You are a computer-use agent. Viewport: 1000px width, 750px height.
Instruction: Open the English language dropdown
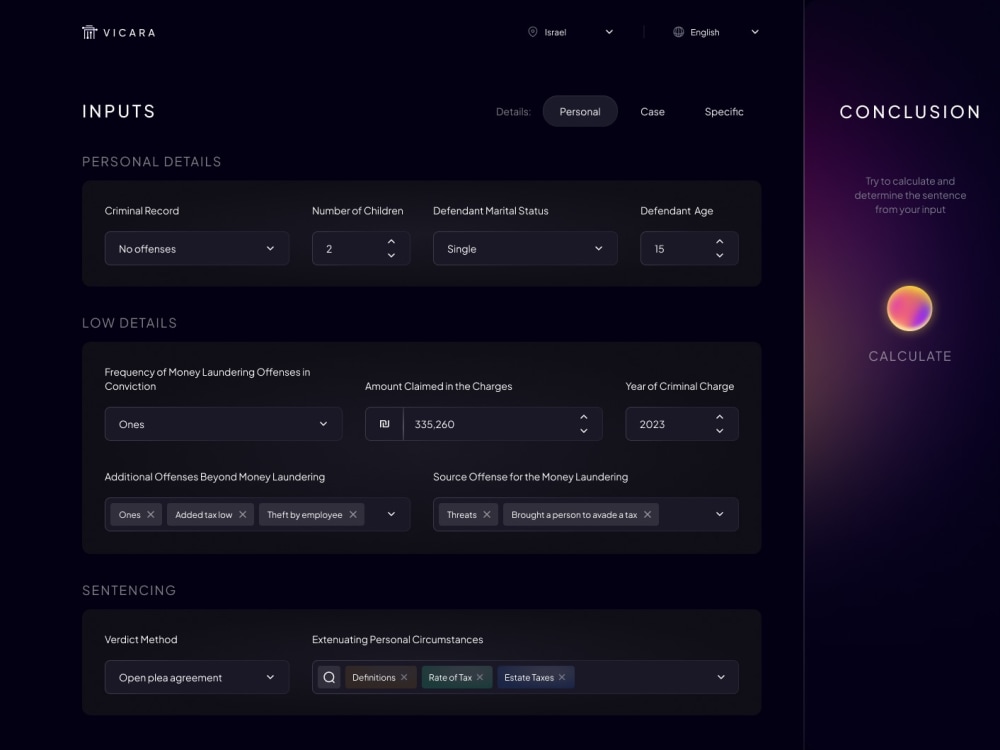(755, 31)
